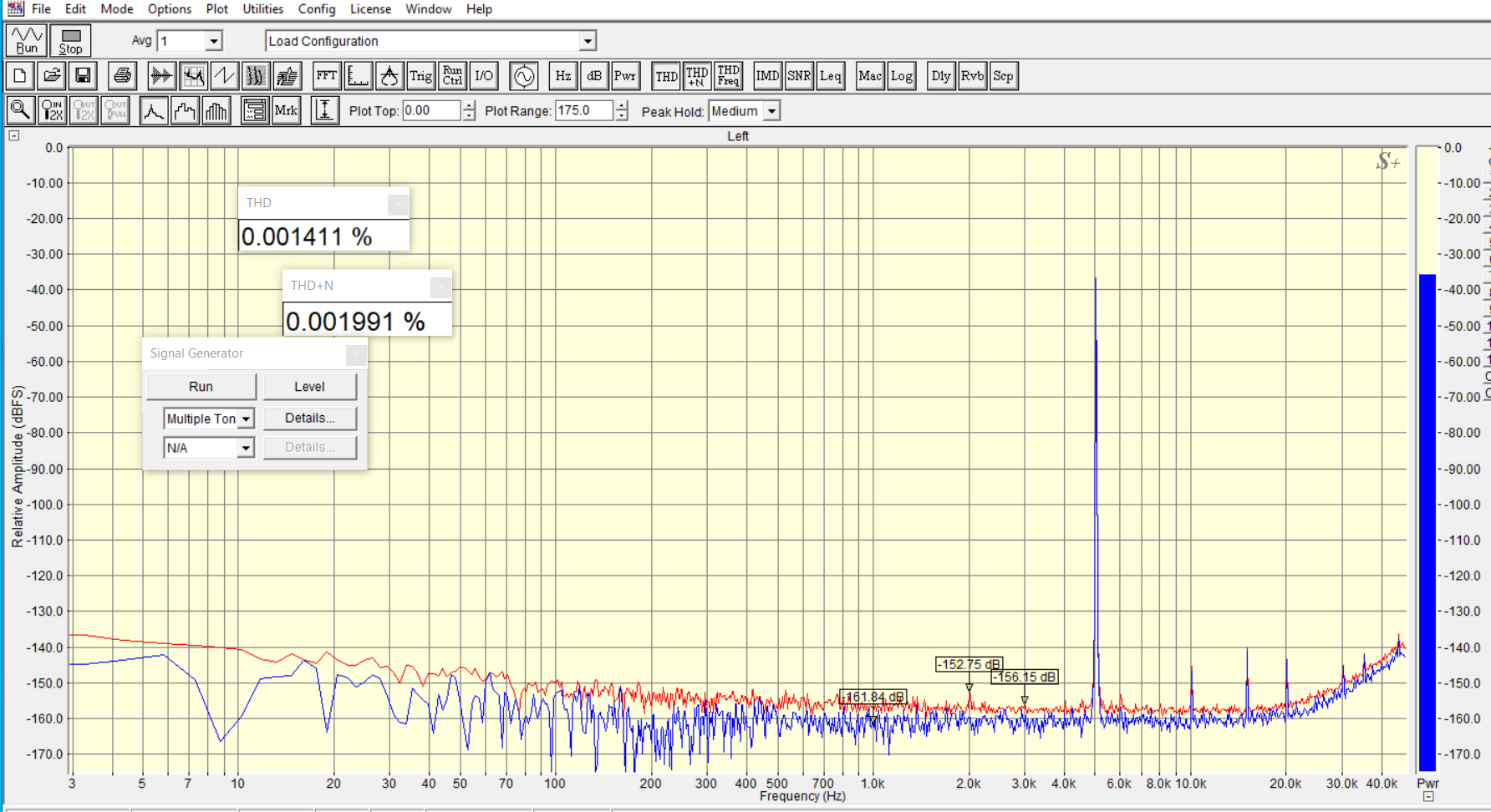Collapse the Pwr meter using its minus box
This screenshot has width=1491, height=812.
[x=1428, y=797]
